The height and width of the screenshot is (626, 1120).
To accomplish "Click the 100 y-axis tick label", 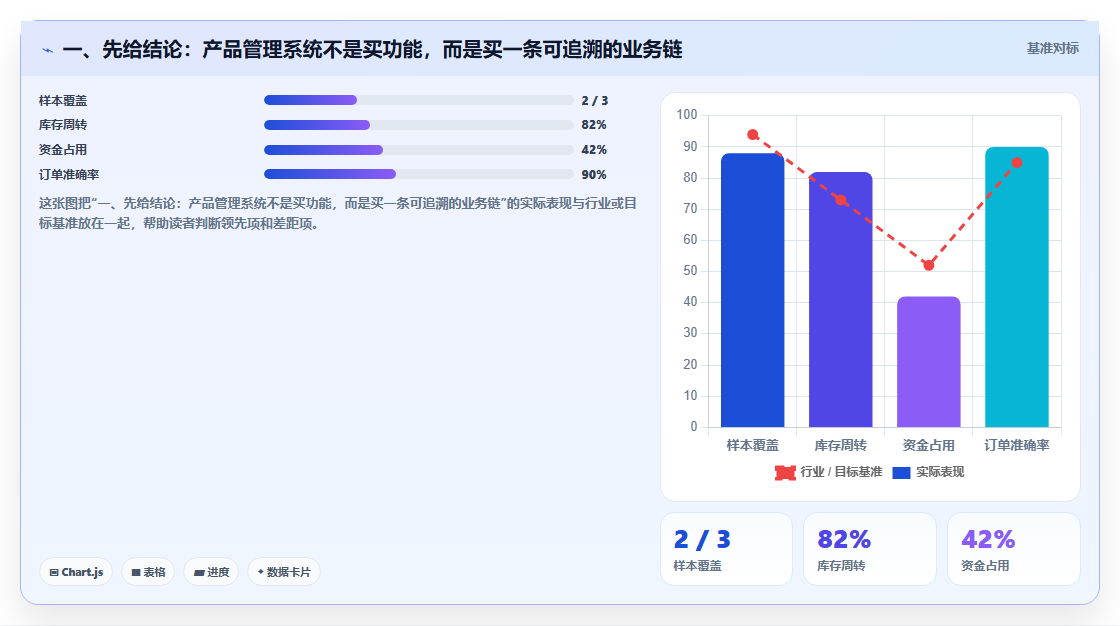I will pyautogui.click(x=686, y=114).
